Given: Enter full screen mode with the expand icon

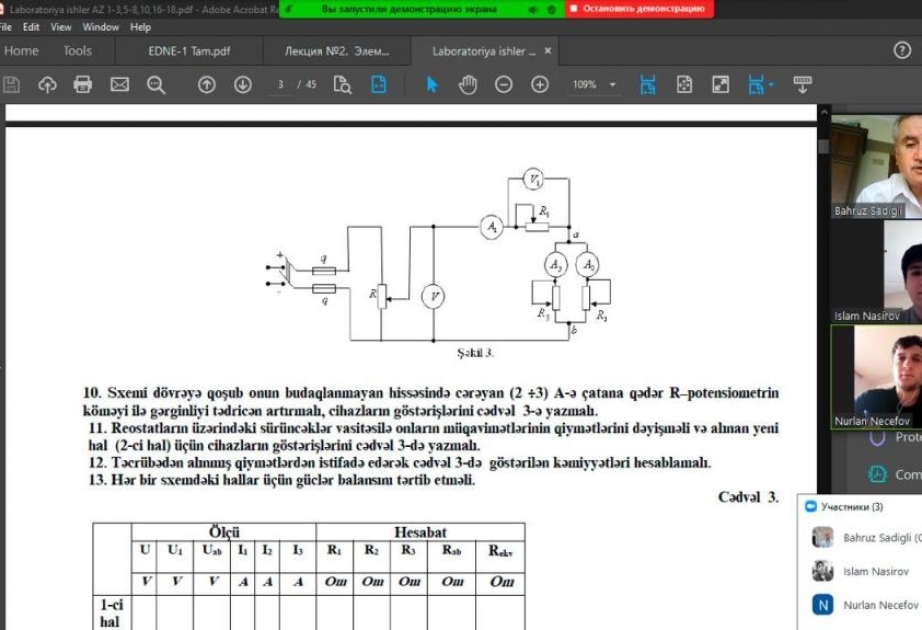Looking at the screenshot, I should pyautogui.click(x=720, y=85).
